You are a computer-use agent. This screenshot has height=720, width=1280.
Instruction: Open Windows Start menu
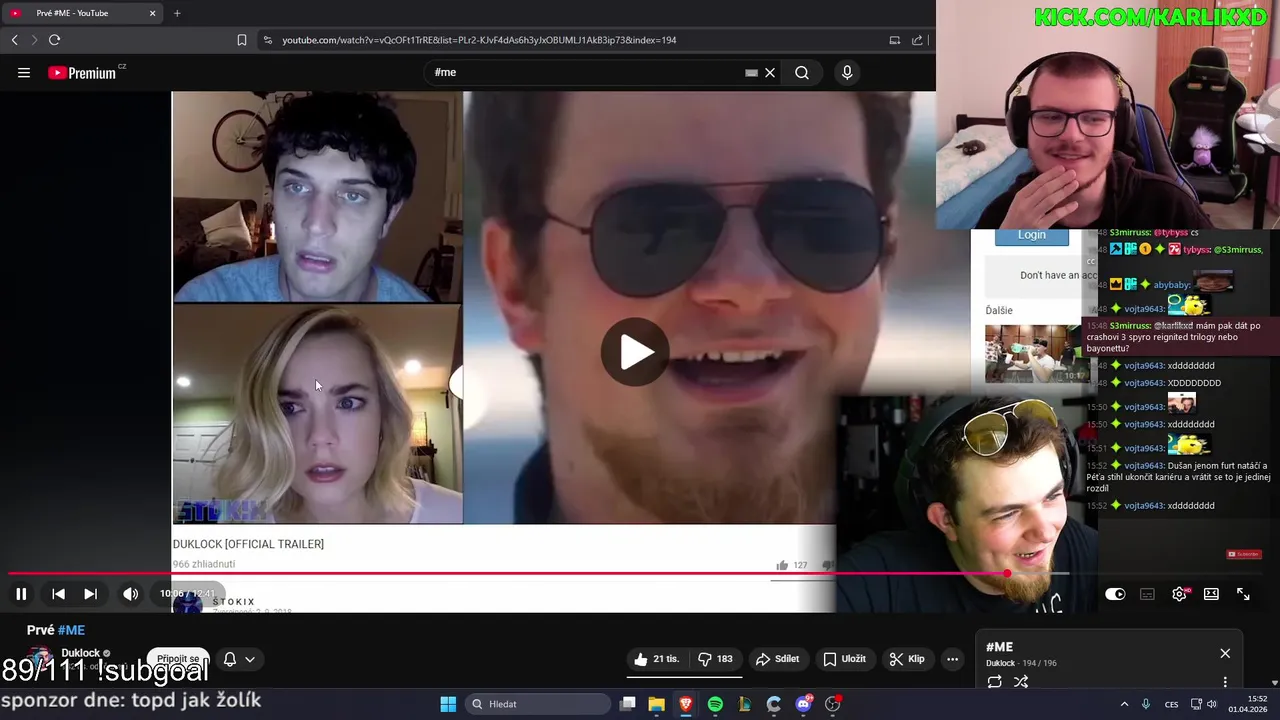pyautogui.click(x=447, y=704)
